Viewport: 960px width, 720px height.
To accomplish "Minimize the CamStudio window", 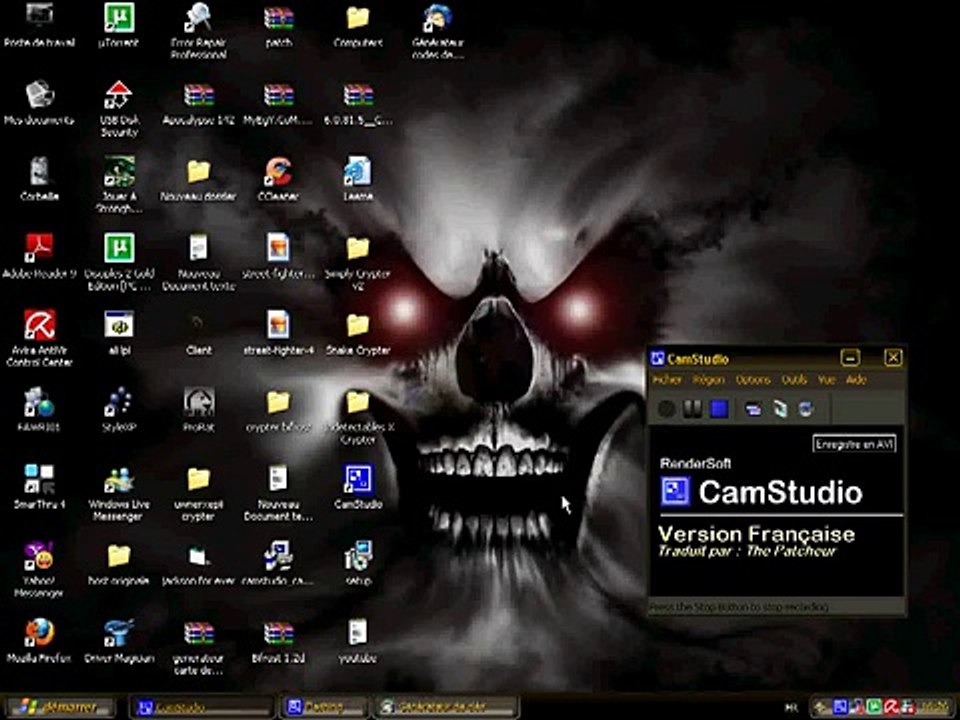I will tap(850, 358).
